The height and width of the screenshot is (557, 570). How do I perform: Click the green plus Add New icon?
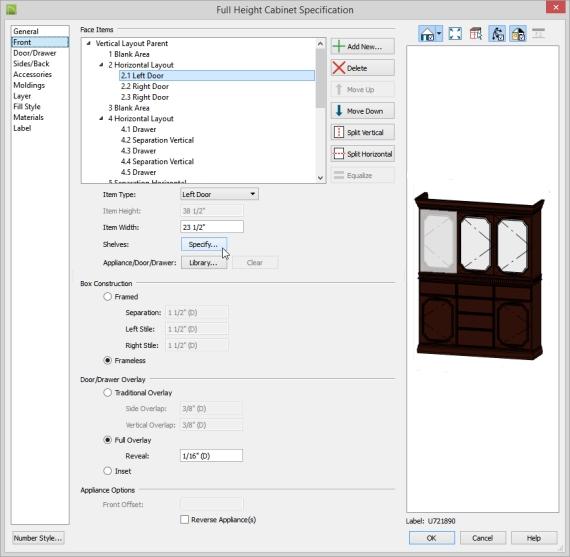(339, 47)
